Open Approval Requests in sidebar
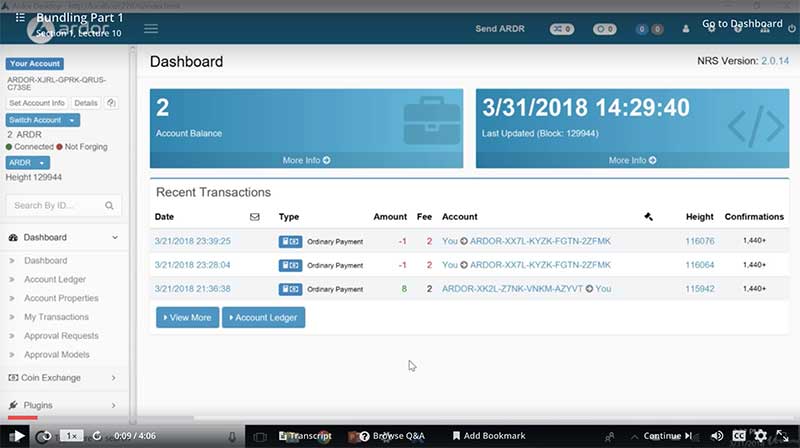 tap(61, 336)
